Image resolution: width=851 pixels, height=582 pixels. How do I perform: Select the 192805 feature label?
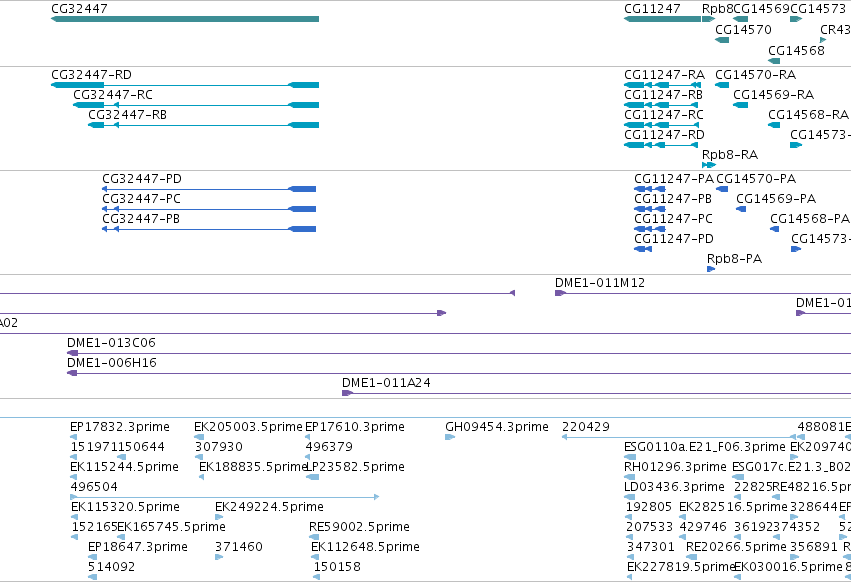coord(649,507)
